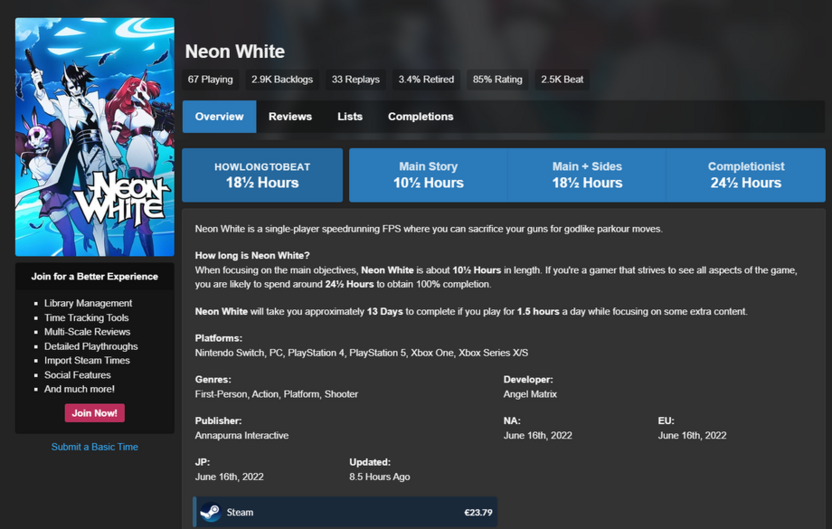Select the Completions tab
The image size is (832, 529).
pyautogui.click(x=420, y=117)
